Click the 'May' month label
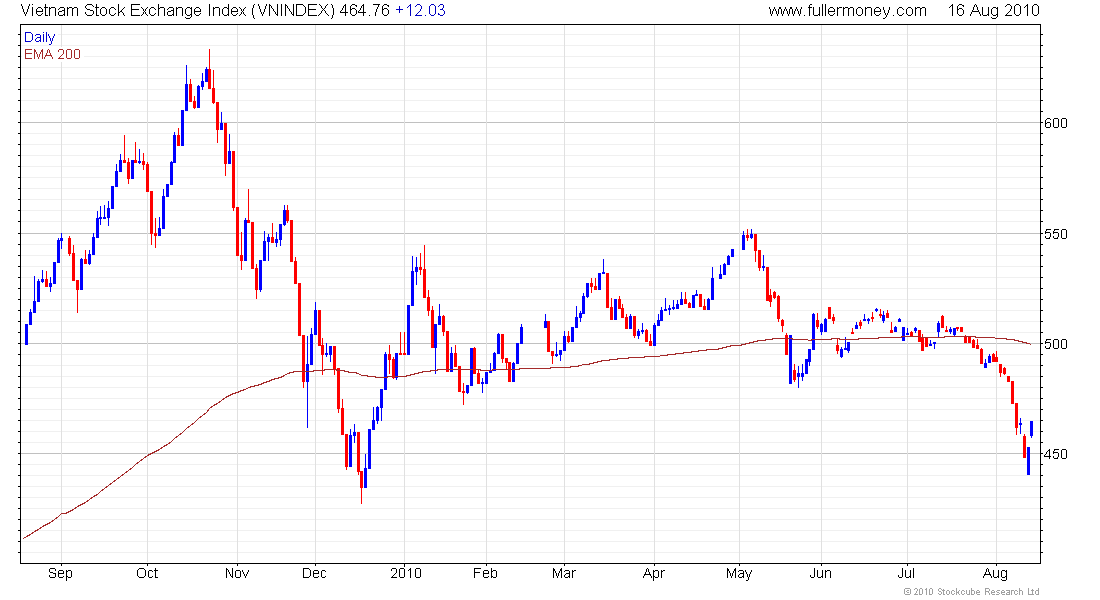The height and width of the screenshot is (600, 1100). tap(739, 574)
